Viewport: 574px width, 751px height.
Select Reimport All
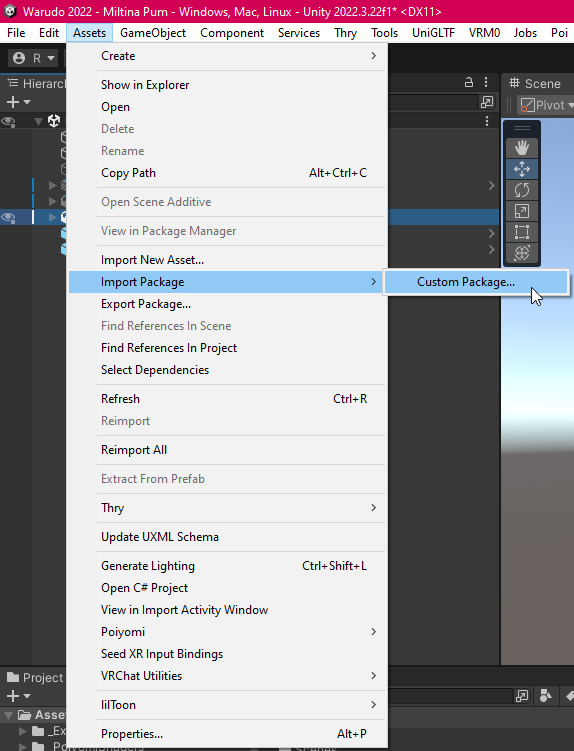click(x=227, y=450)
